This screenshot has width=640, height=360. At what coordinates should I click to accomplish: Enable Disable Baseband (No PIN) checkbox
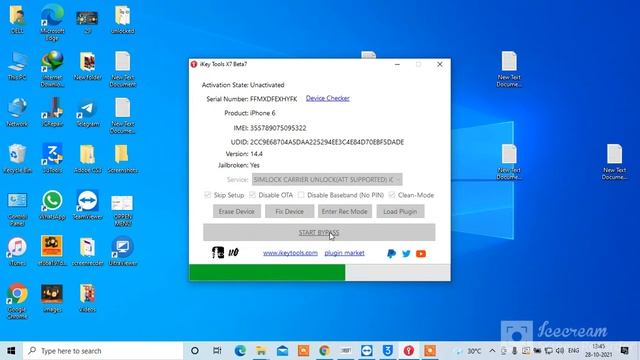301,195
